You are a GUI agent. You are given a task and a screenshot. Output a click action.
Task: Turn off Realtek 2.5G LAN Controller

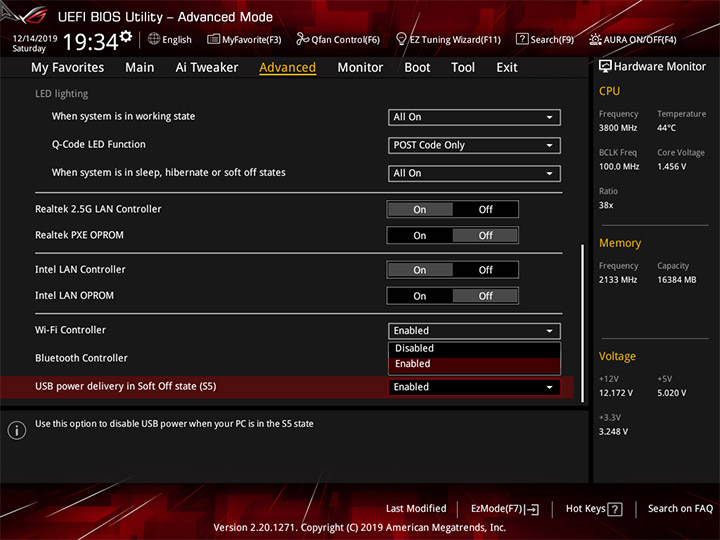click(485, 209)
